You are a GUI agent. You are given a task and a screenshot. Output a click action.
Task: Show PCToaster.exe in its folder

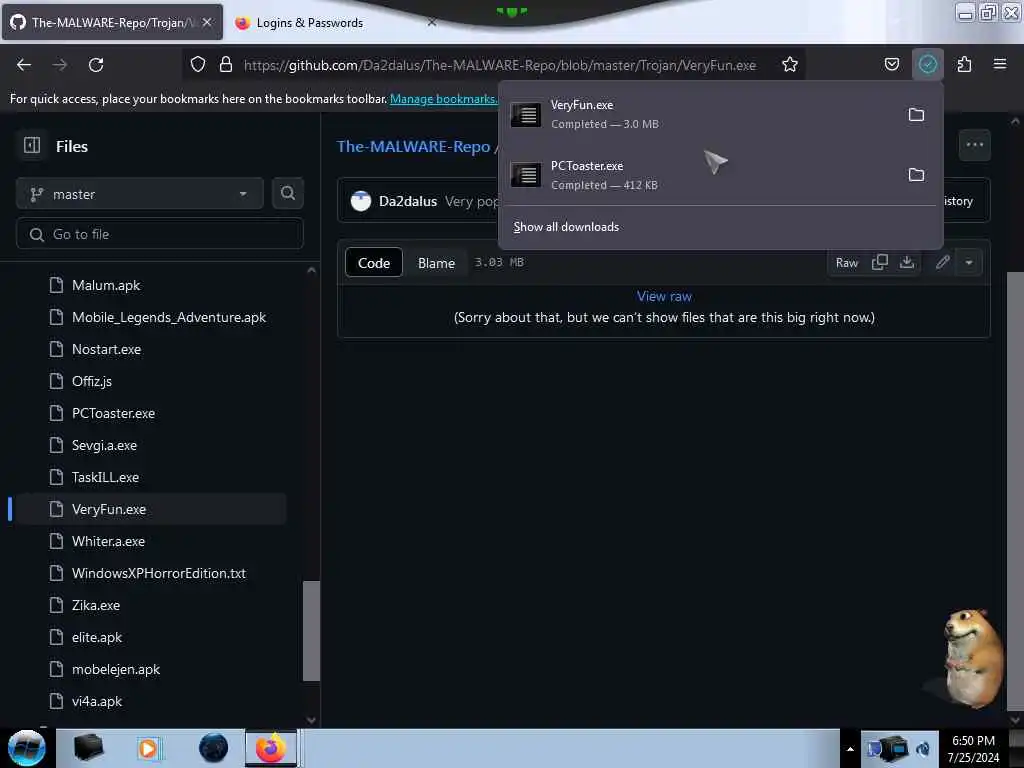(x=916, y=175)
